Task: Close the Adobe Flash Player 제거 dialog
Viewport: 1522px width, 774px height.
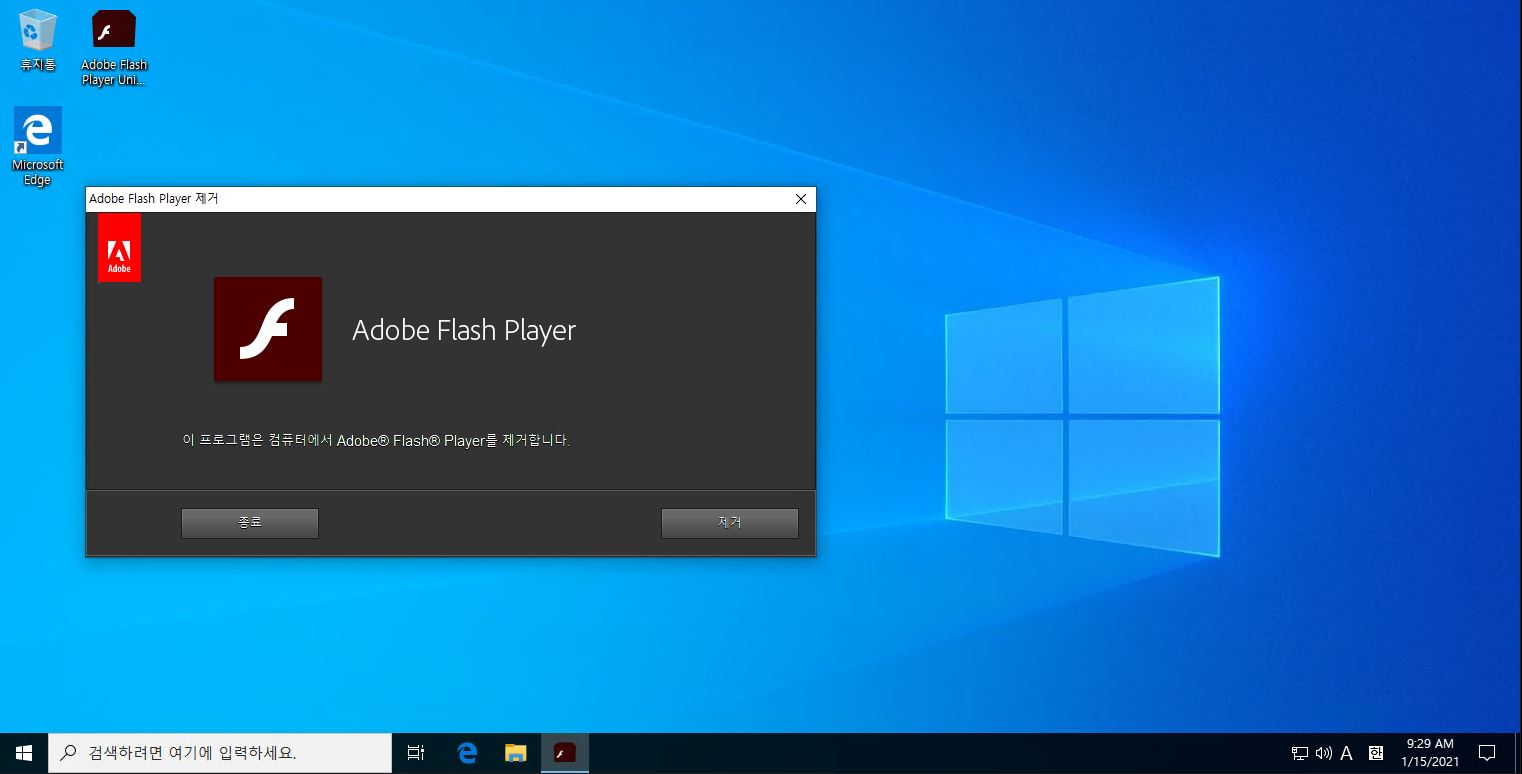Action: coord(800,199)
